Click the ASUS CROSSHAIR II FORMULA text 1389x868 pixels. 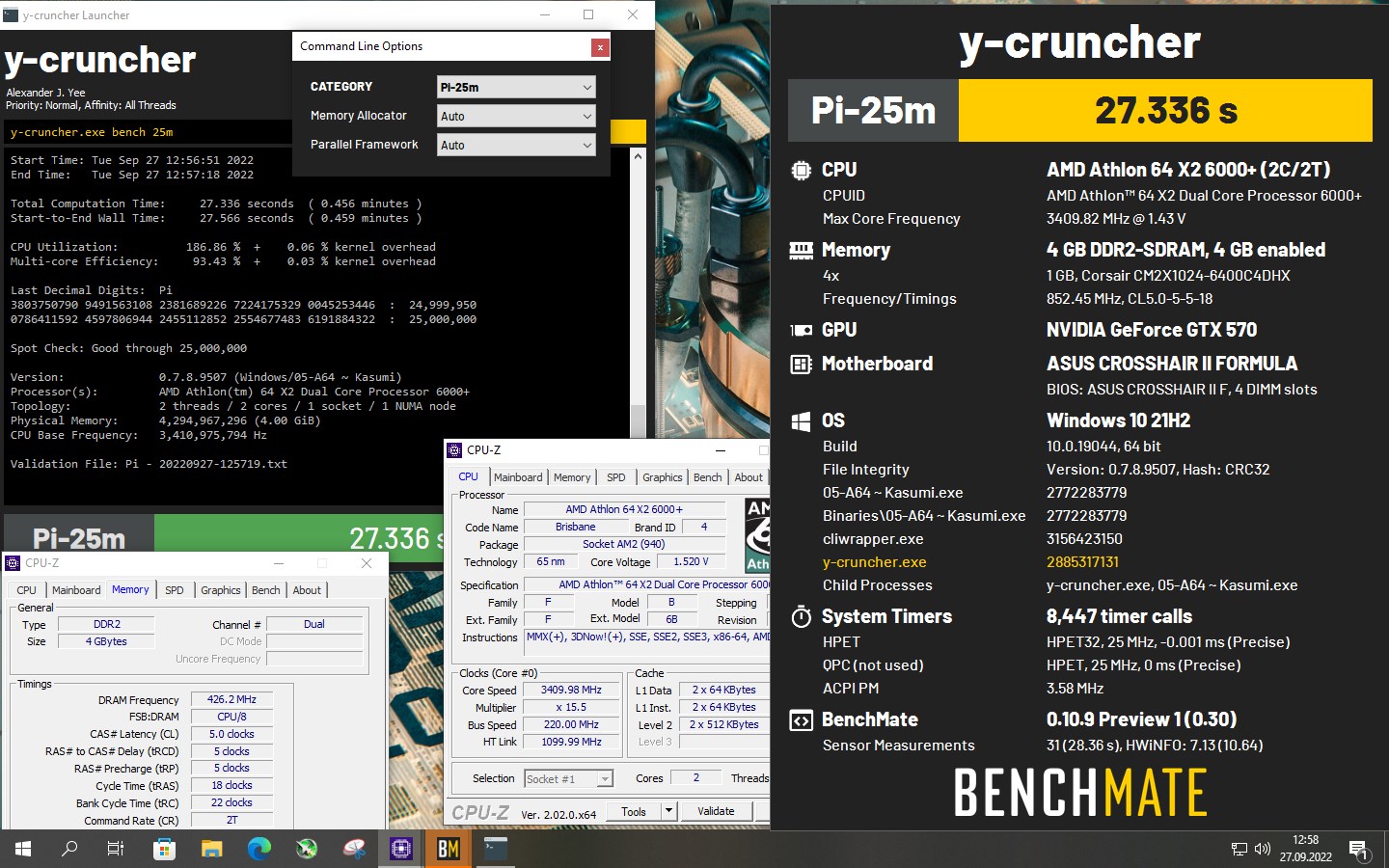pos(1172,364)
